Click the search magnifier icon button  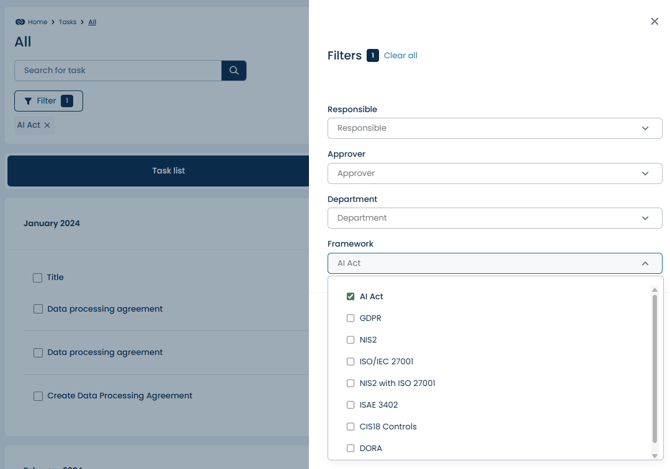pos(234,71)
